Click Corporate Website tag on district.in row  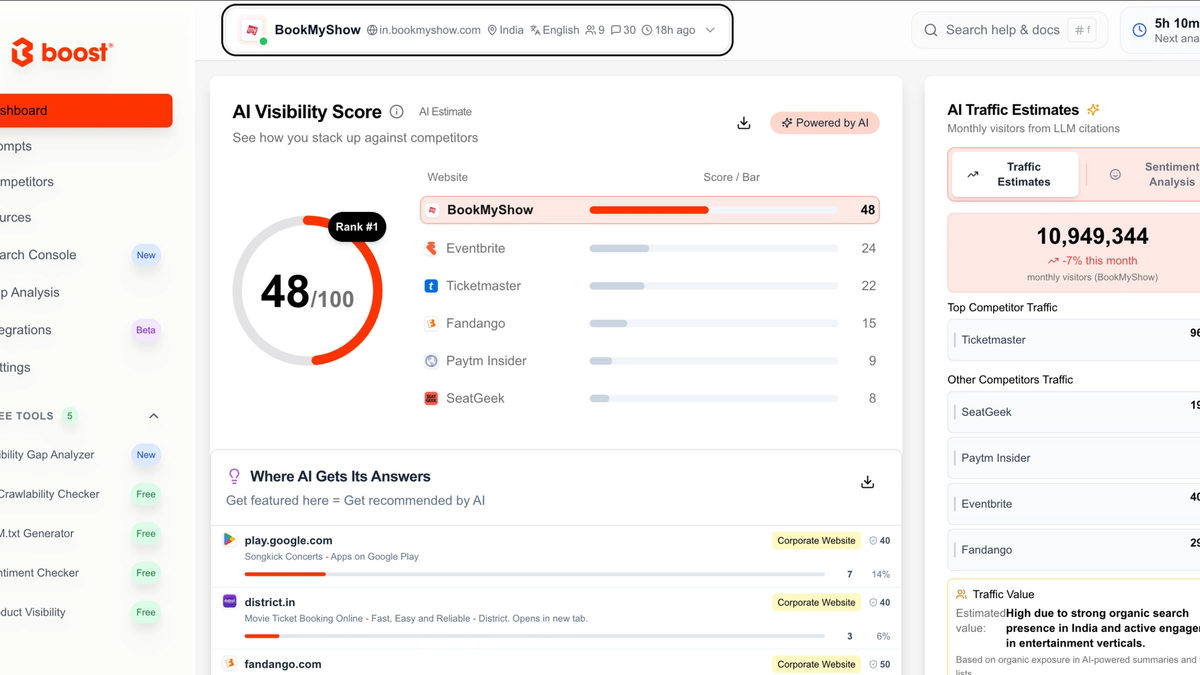[816, 603]
